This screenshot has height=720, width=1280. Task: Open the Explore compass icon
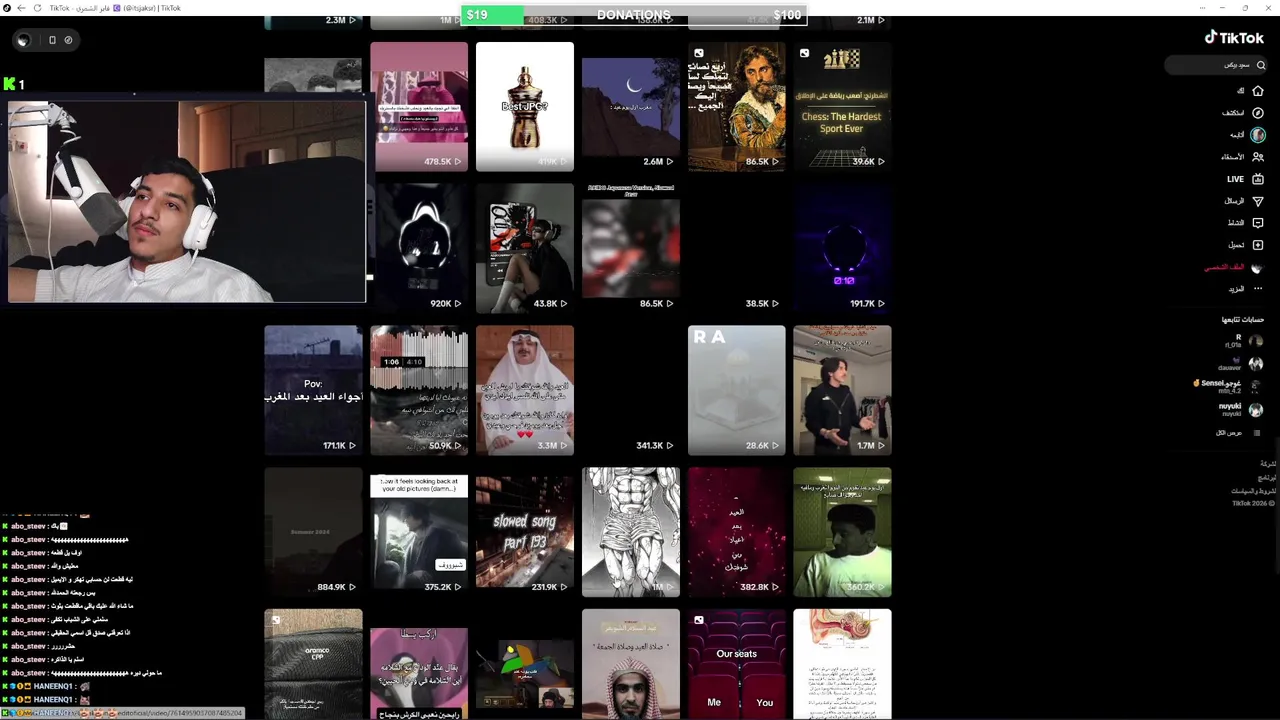point(1258,113)
